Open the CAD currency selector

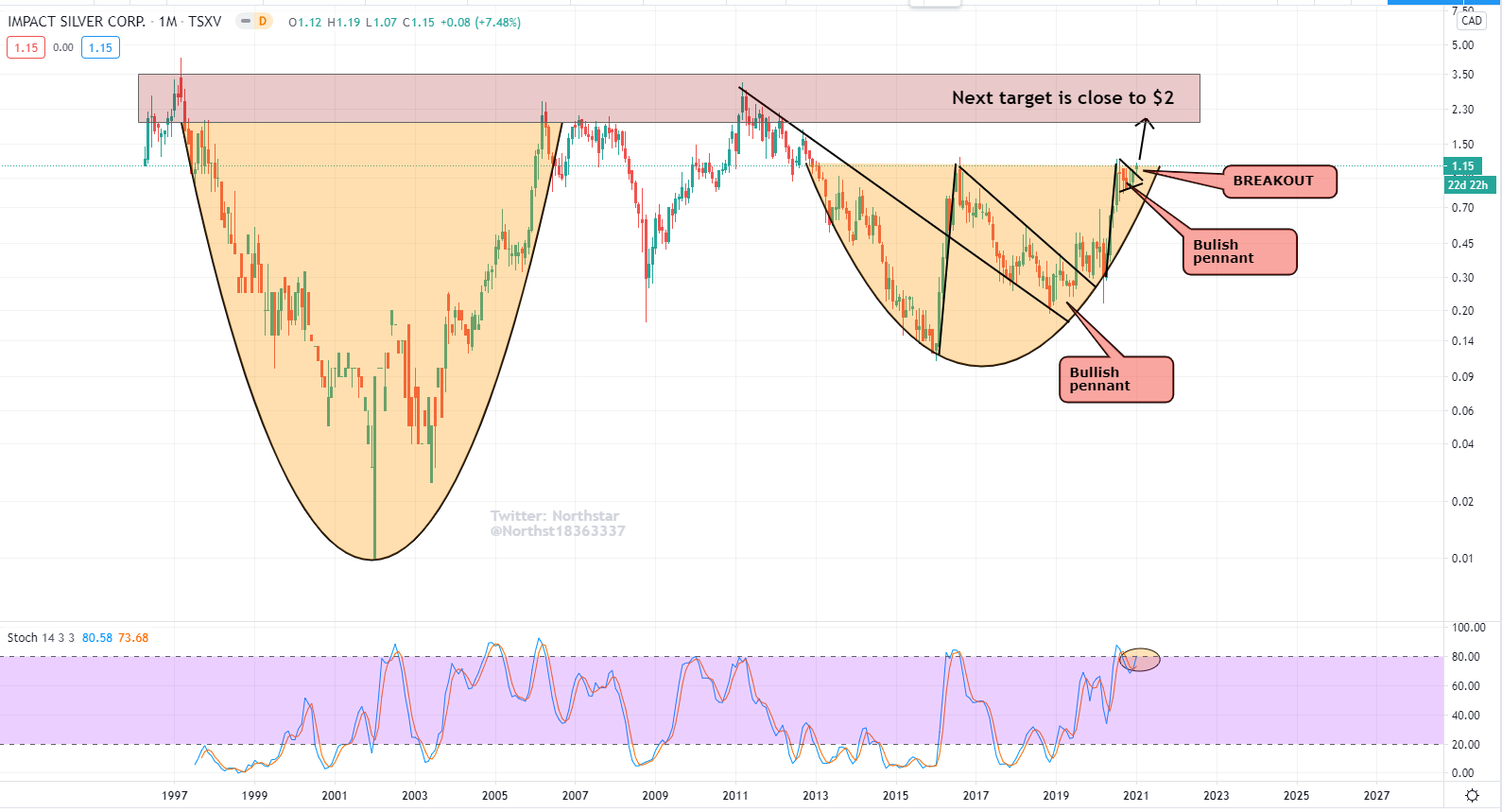pyautogui.click(x=1472, y=21)
